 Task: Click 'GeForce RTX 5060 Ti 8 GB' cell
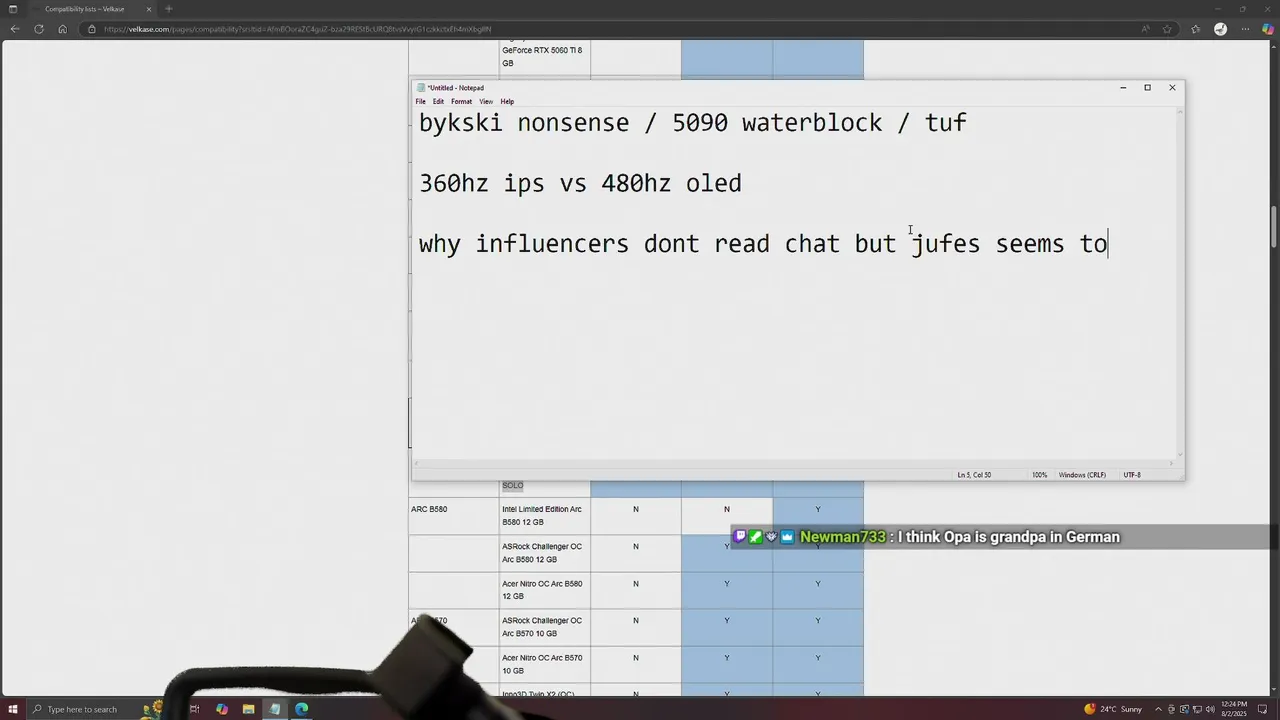(x=545, y=56)
